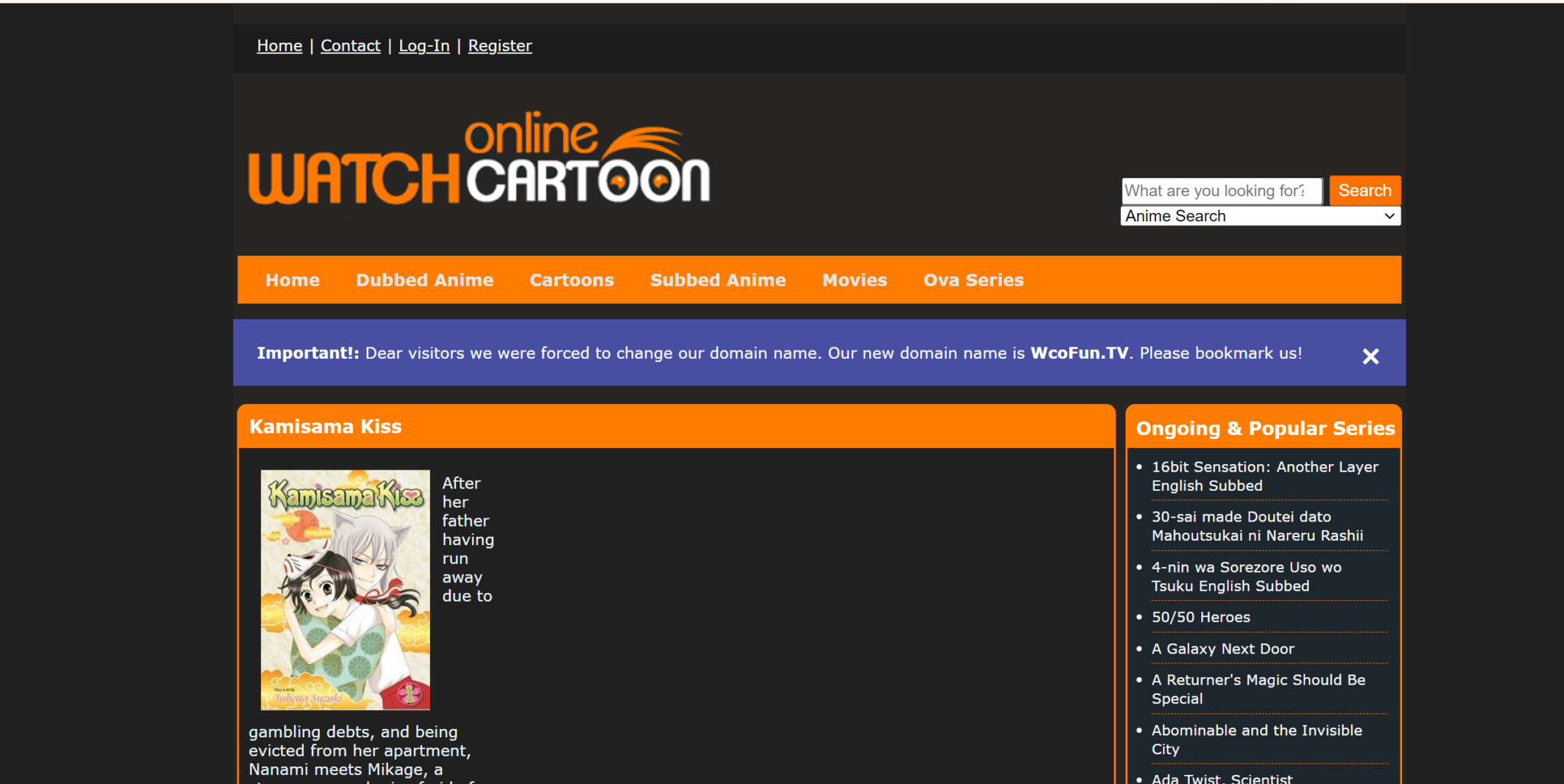This screenshot has width=1564, height=784.
Task: Click the Kamisama Kiss section heading
Action: (x=325, y=427)
